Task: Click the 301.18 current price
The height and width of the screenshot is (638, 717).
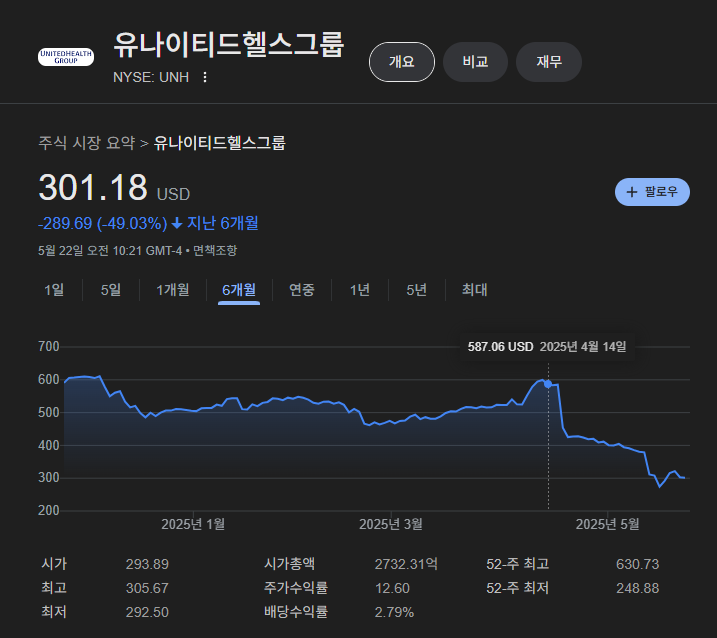Action: [93, 188]
